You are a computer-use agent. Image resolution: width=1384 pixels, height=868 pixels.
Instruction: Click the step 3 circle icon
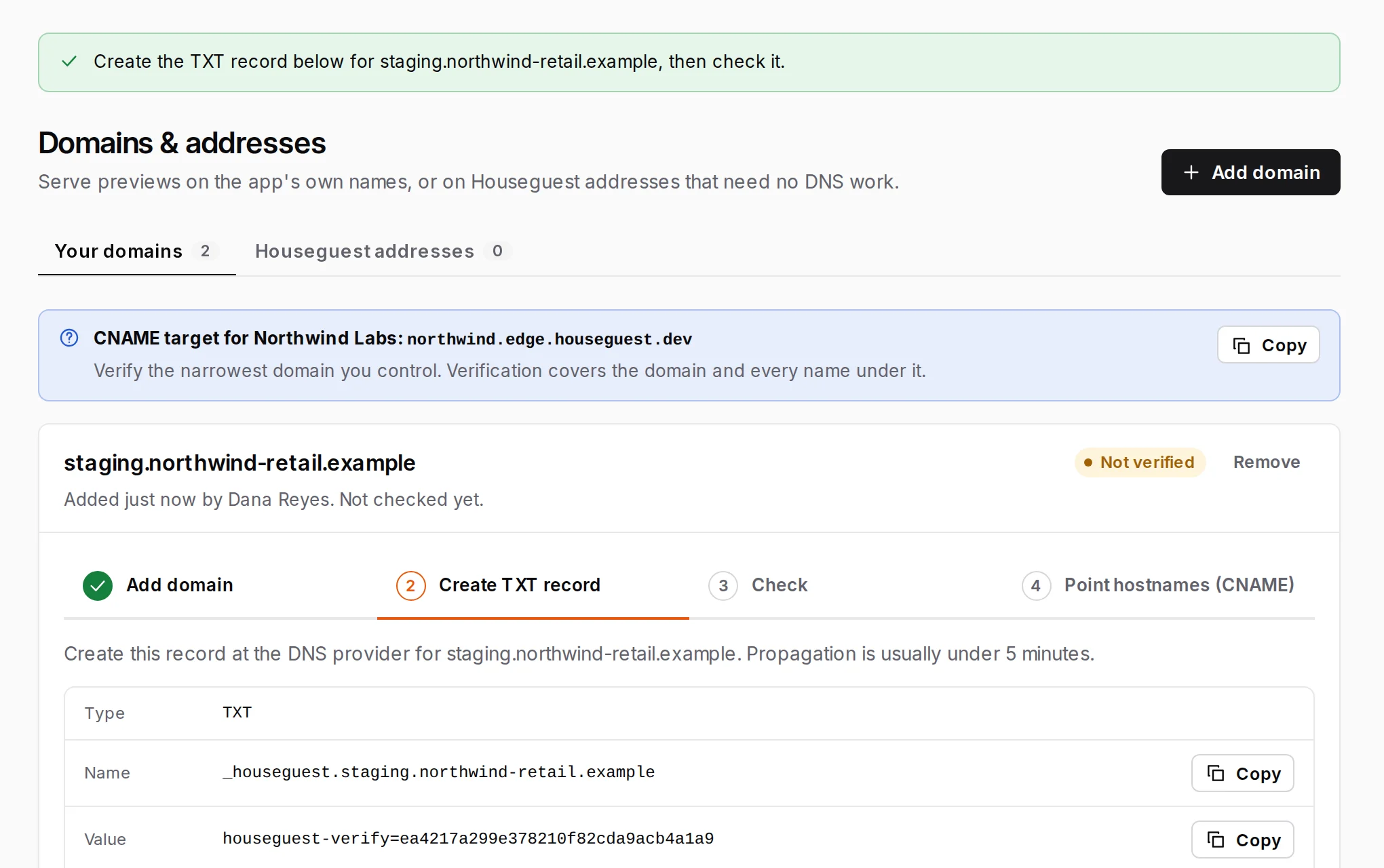[723, 586]
